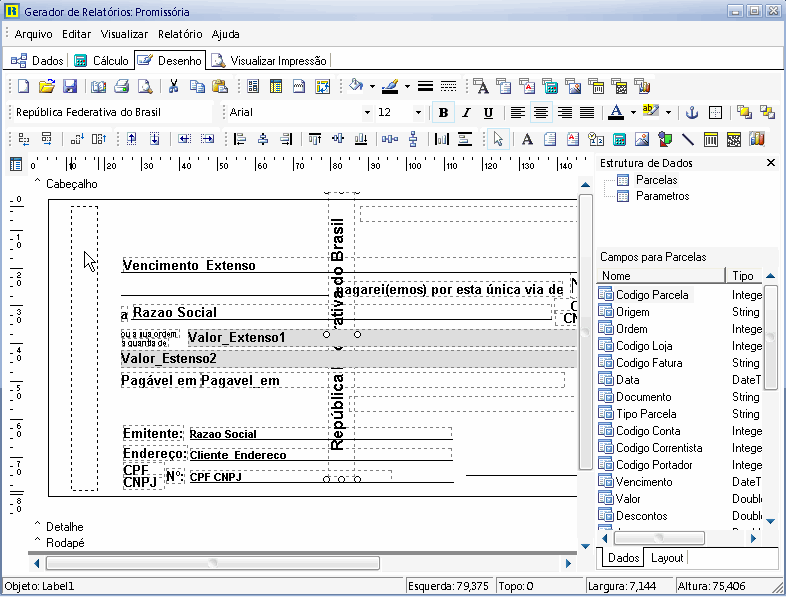
Task: Click the align left edges icon
Action: [x=240, y=139]
